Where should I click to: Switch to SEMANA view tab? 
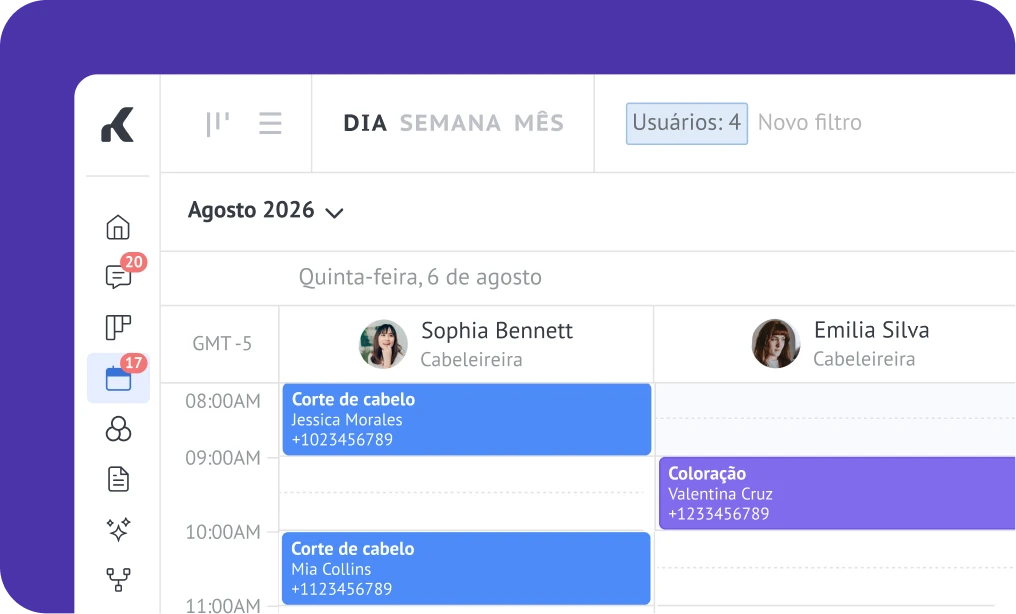[x=450, y=123]
